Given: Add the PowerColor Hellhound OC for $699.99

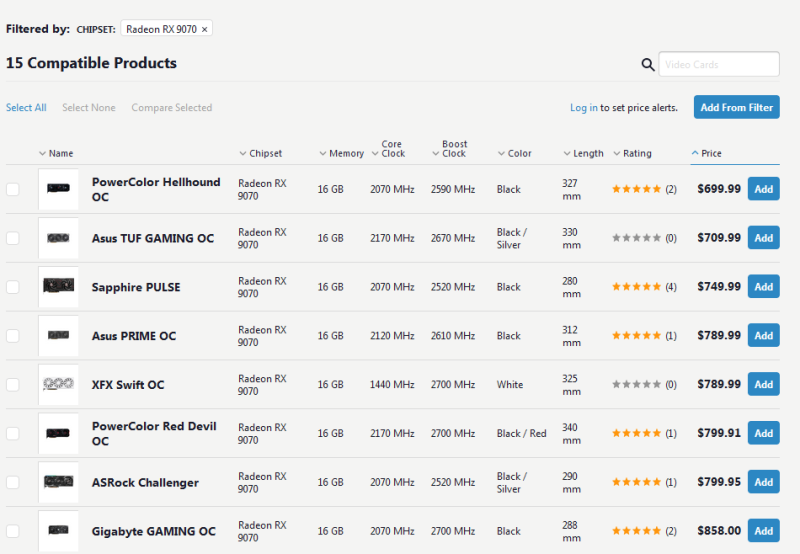Looking at the screenshot, I should point(763,189).
